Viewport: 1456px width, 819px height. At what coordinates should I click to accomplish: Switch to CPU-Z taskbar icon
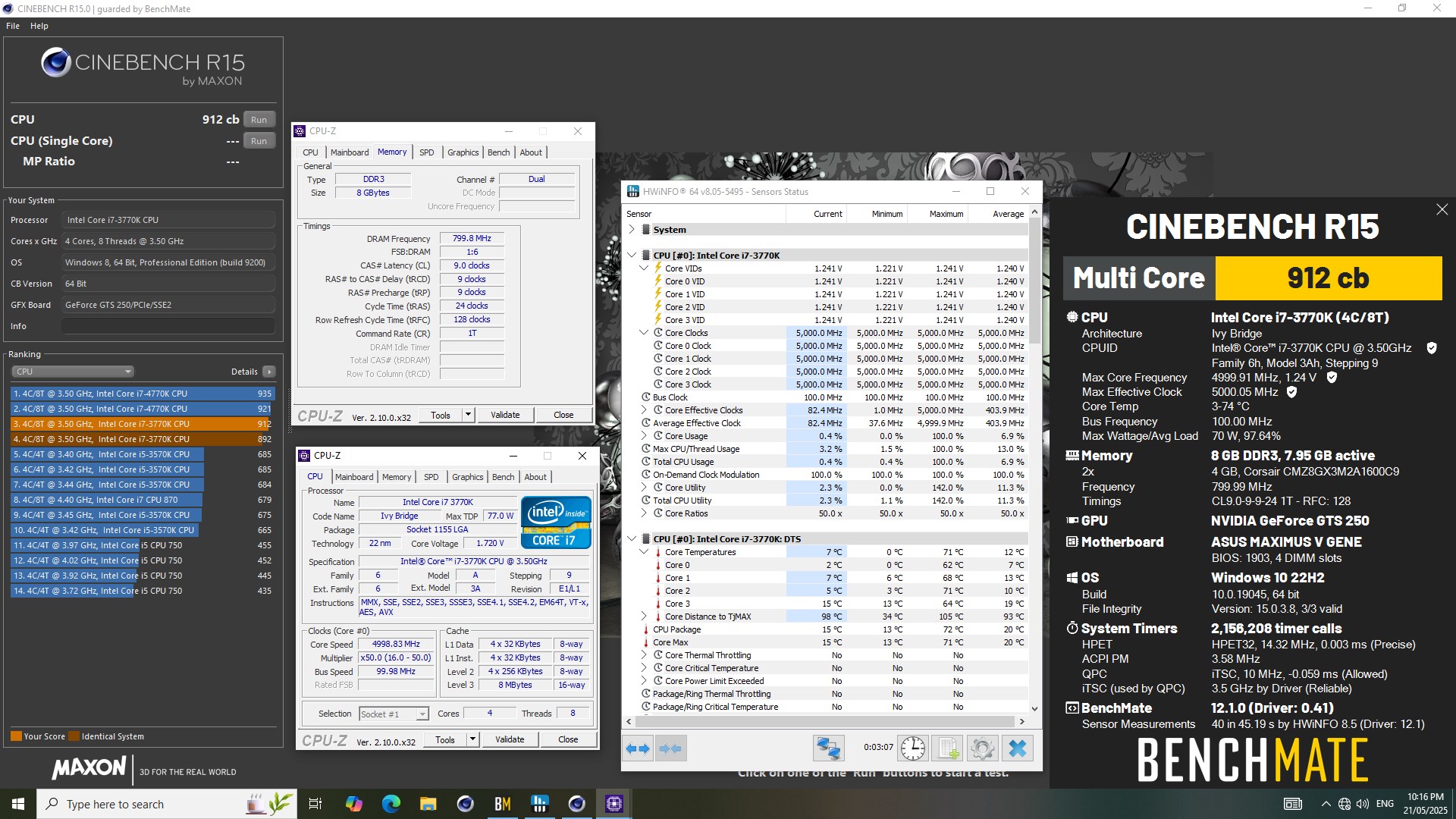(x=613, y=804)
